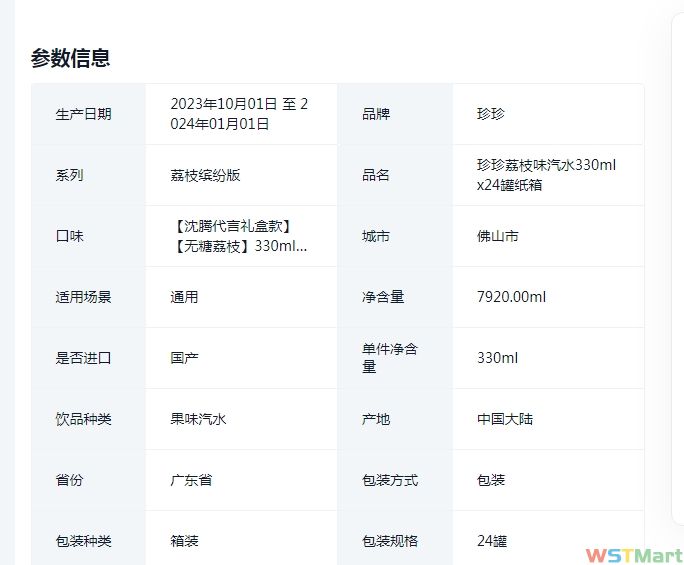Image resolution: width=684 pixels, height=565 pixels.
Task: Click the product name 珍珍荔枝味汽水330ml x24罐纸箱
Action: [x=546, y=175]
